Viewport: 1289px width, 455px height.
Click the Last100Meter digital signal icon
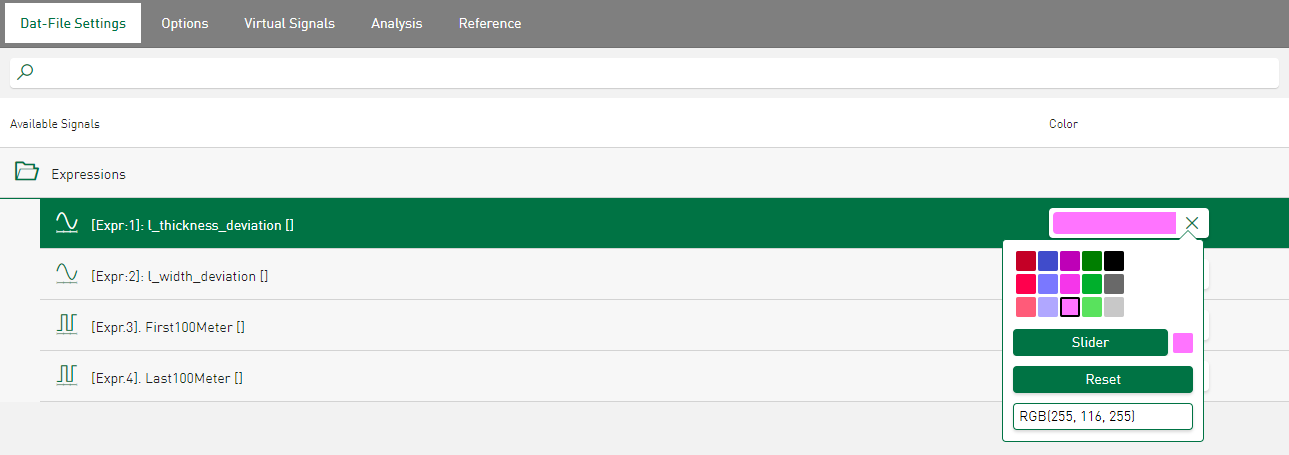(67, 377)
